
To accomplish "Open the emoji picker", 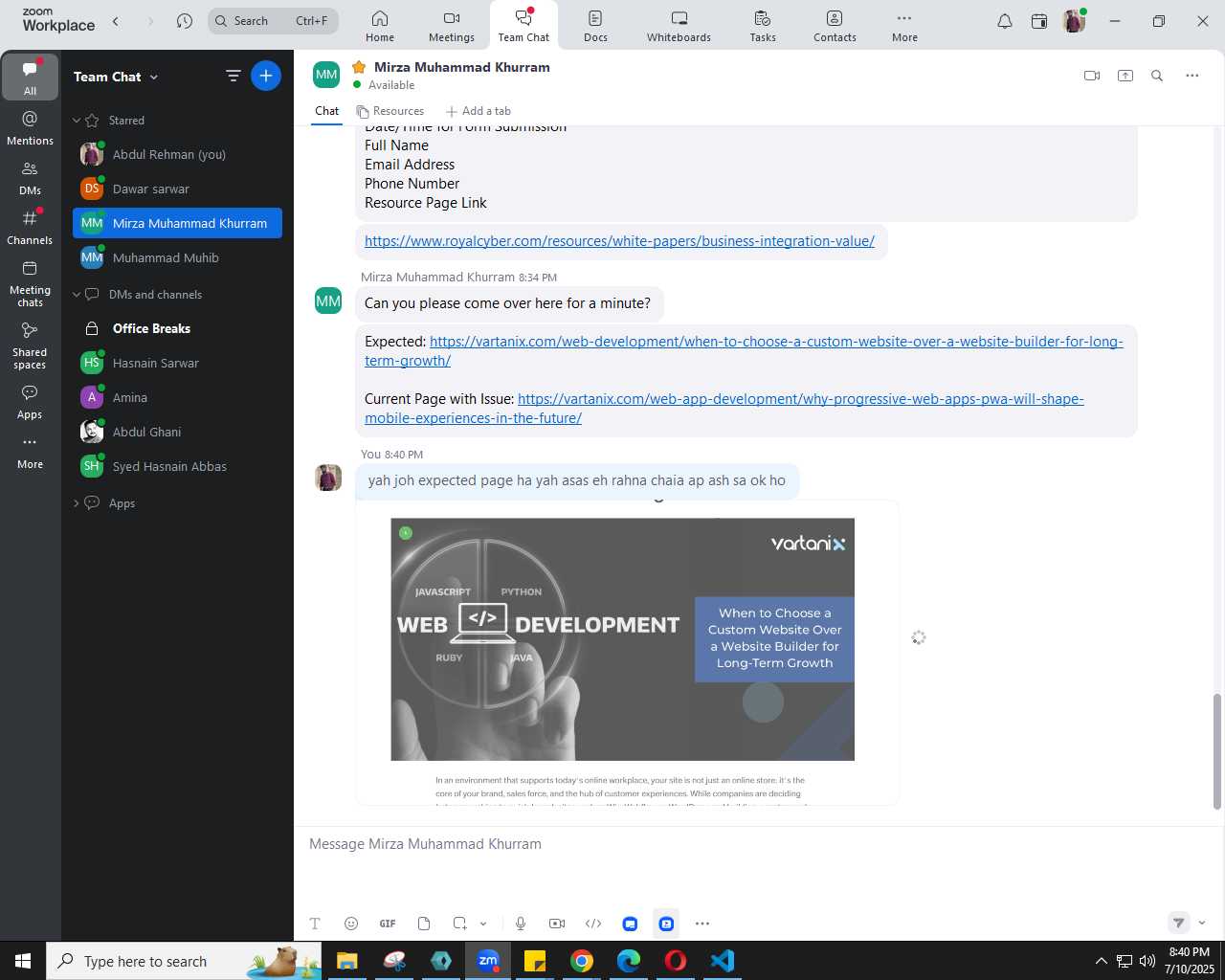I will (x=351, y=924).
